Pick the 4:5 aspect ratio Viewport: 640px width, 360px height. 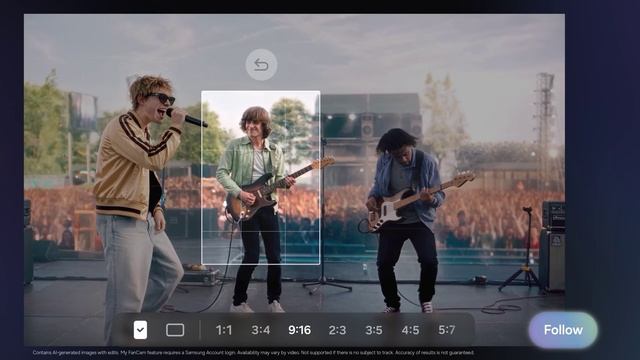pos(410,330)
